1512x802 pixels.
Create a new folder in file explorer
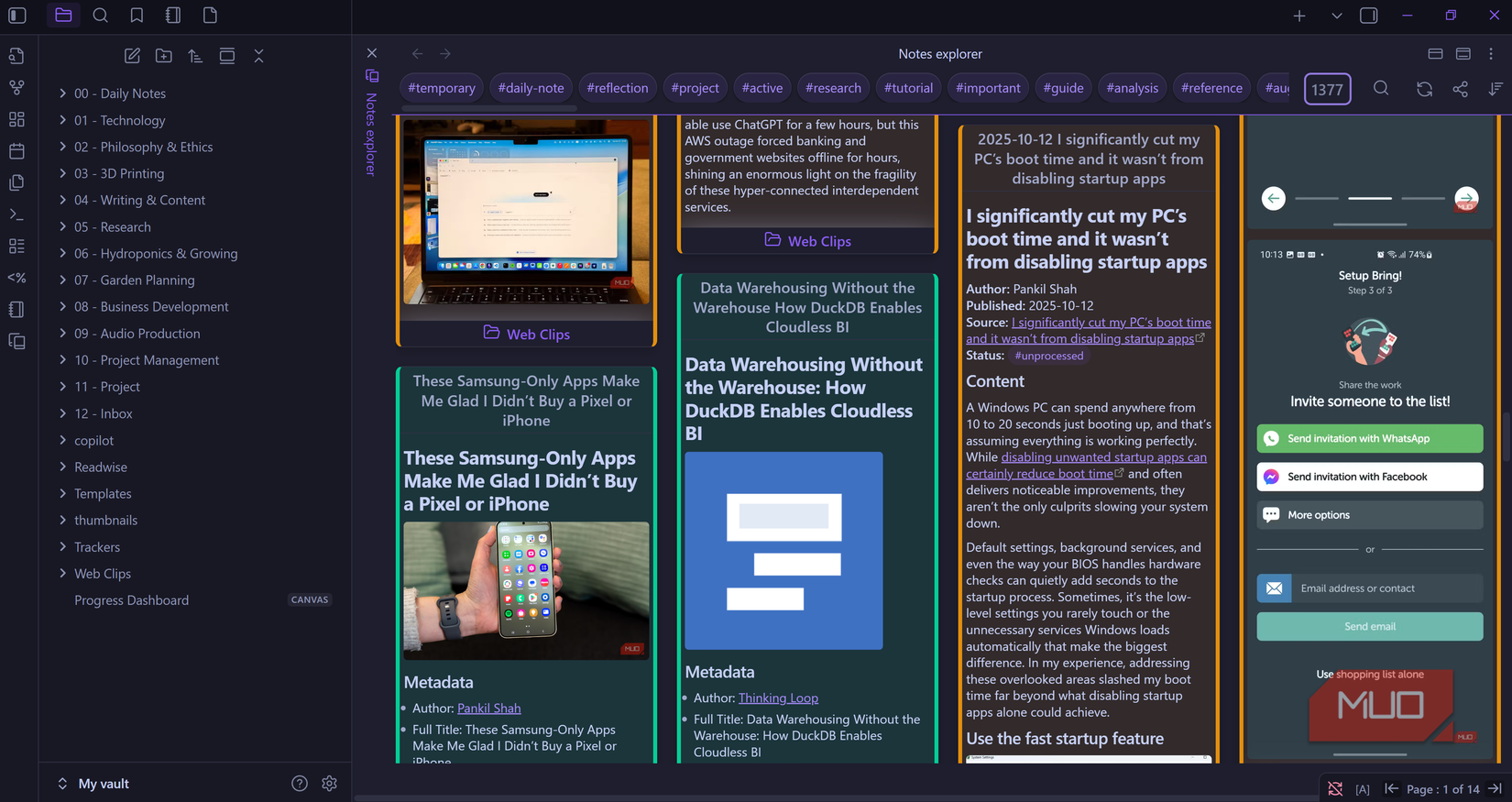click(x=164, y=56)
